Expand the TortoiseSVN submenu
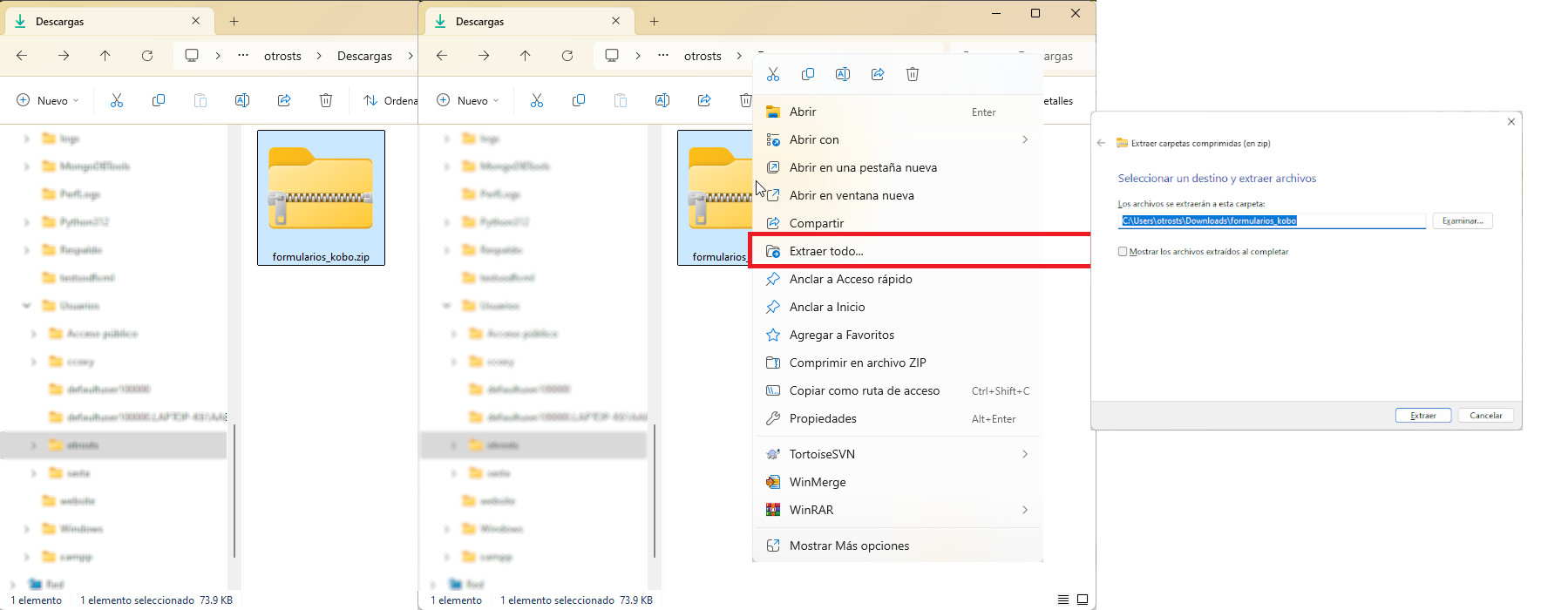Image resolution: width=1568 pixels, height=610 pixels. 1025,454
